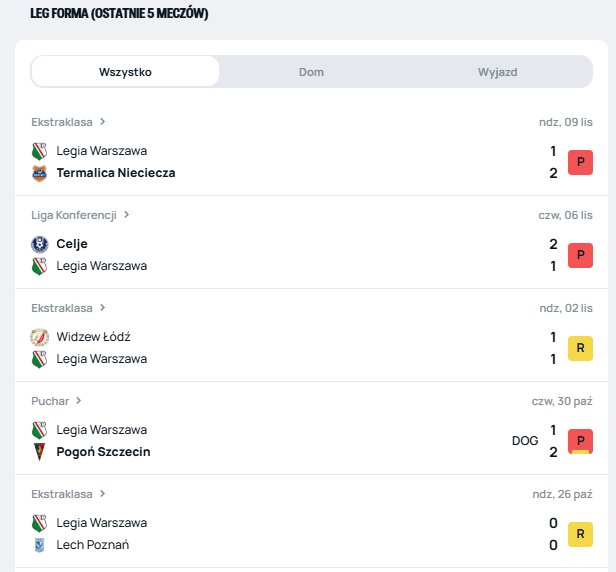Click red P badge for Pogoń Szczecin match
This screenshot has width=616, height=572.
click(x=580, y=441)
